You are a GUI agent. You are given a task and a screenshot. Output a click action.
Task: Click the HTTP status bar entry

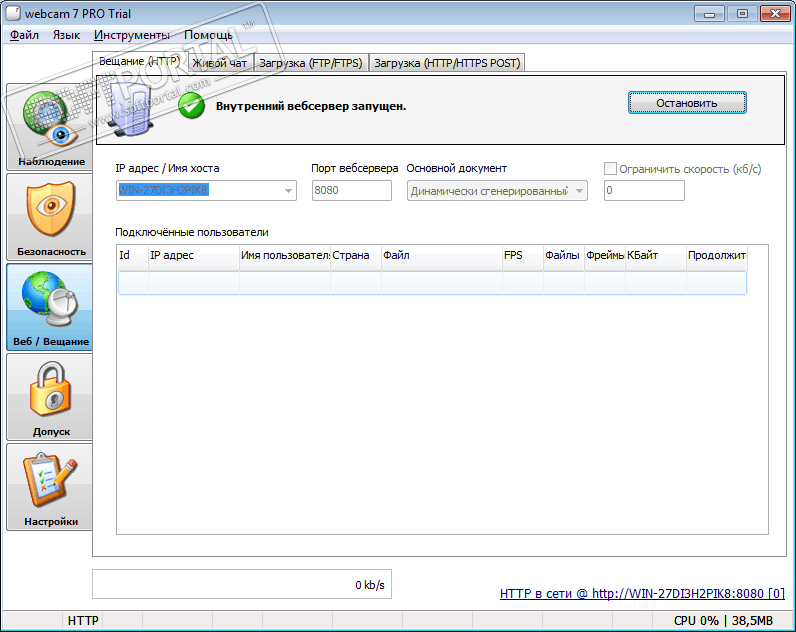83,620
